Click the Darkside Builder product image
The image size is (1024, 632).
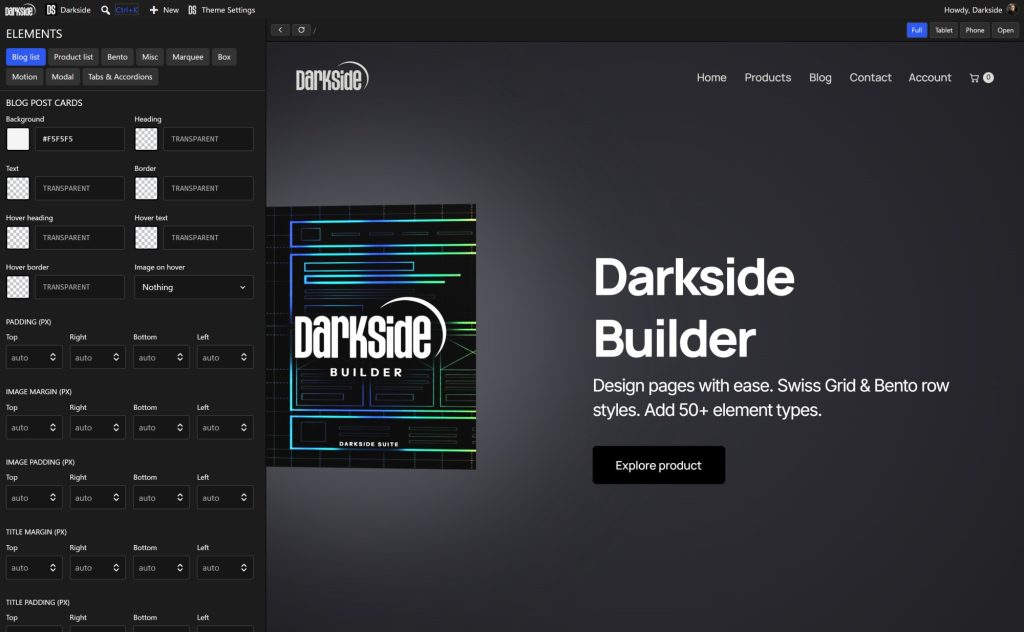point(371,337)
